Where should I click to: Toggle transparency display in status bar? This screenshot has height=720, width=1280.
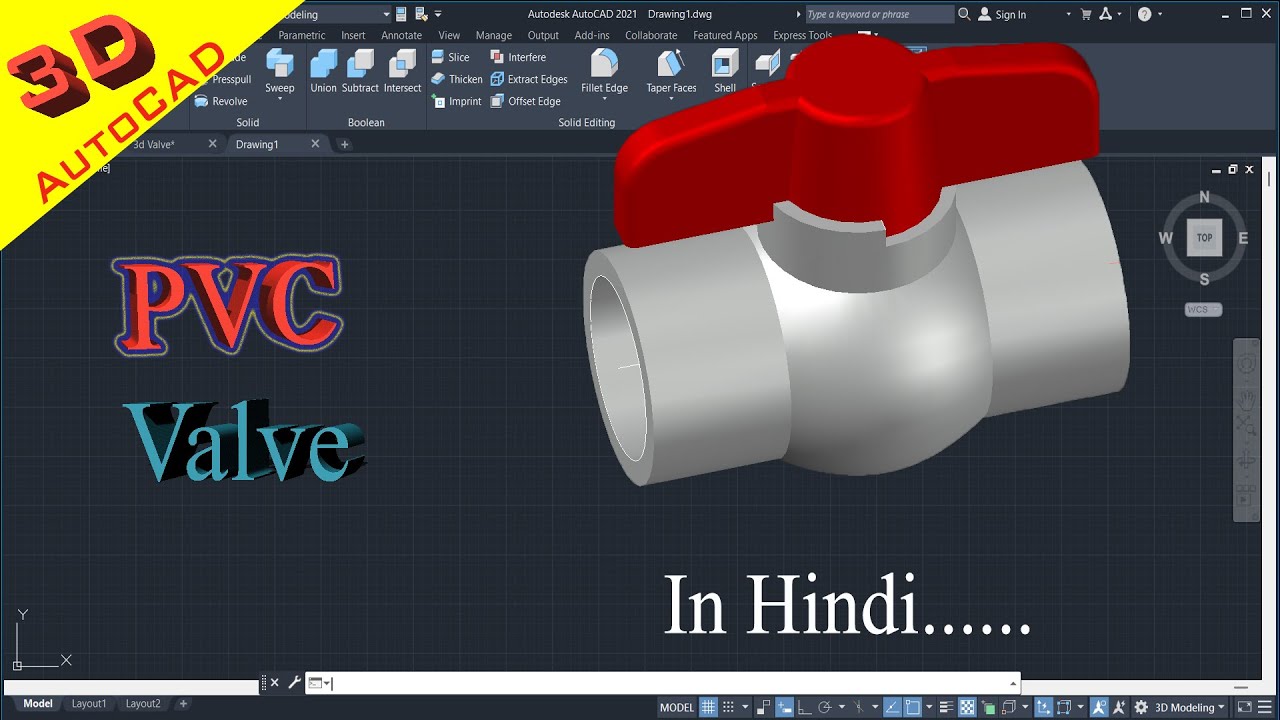967,707
